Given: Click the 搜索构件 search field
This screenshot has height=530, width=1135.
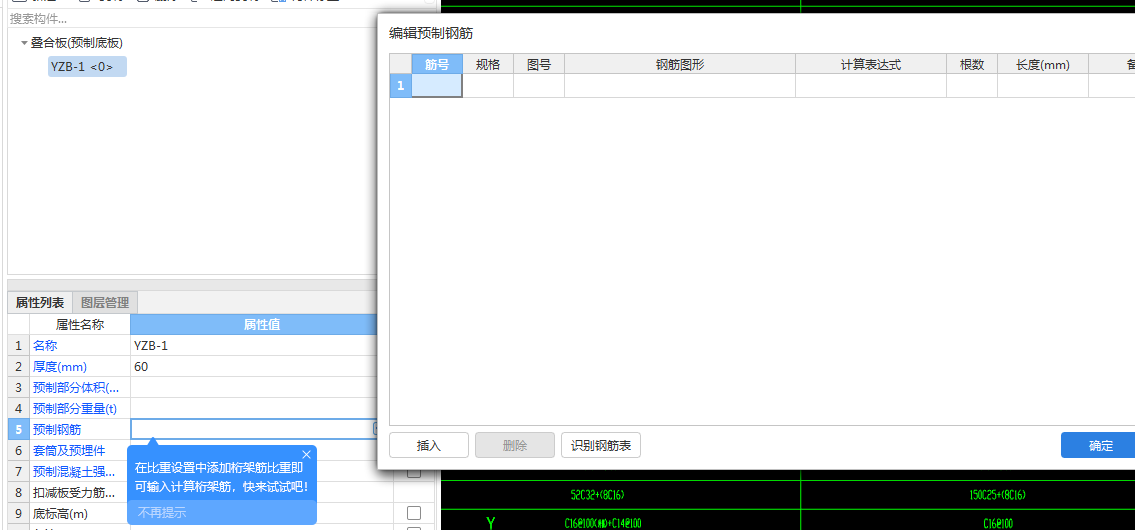Looking at the screenshot, I should (192, 19).
